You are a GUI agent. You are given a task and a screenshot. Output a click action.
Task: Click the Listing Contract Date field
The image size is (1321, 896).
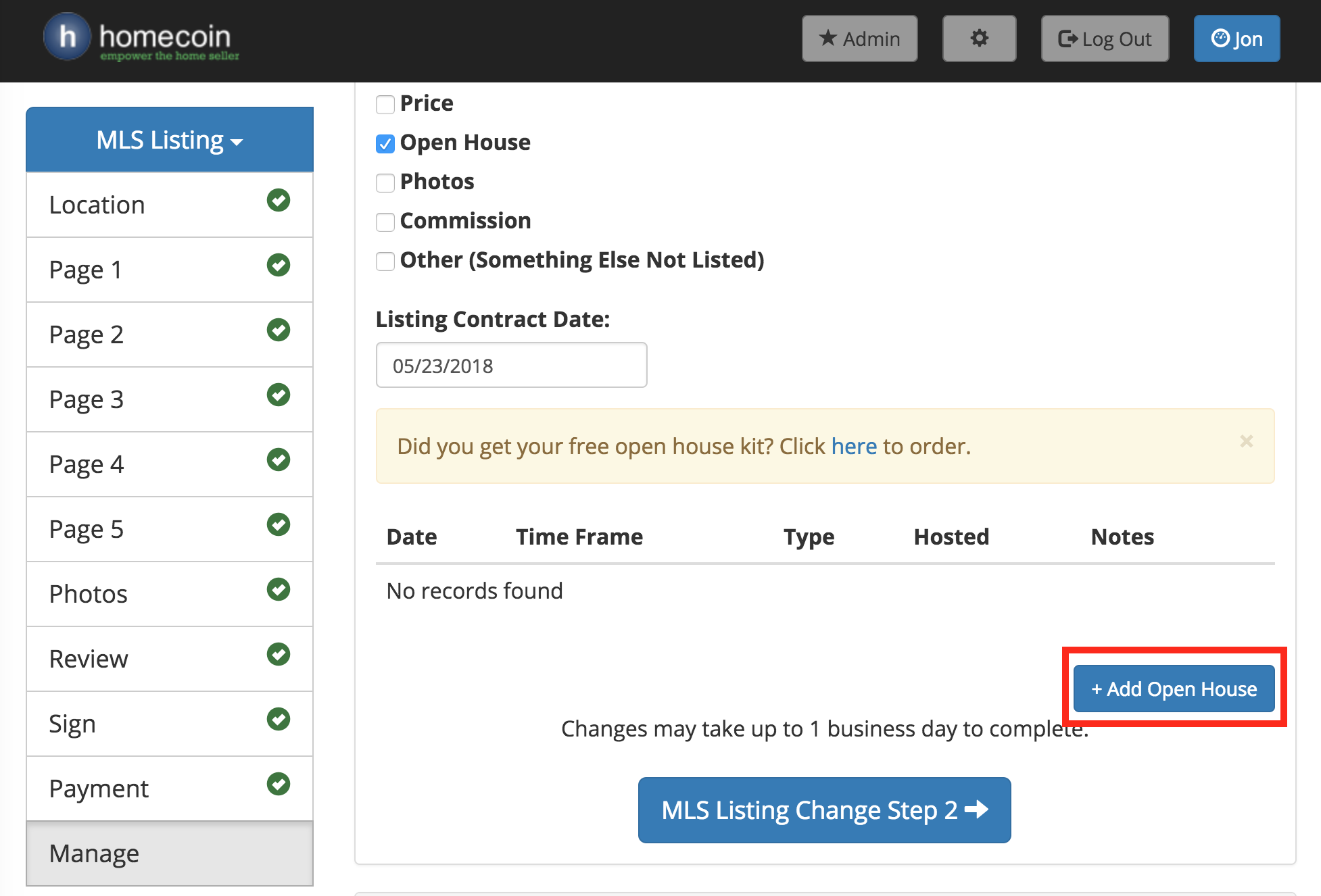click(511, 365)
